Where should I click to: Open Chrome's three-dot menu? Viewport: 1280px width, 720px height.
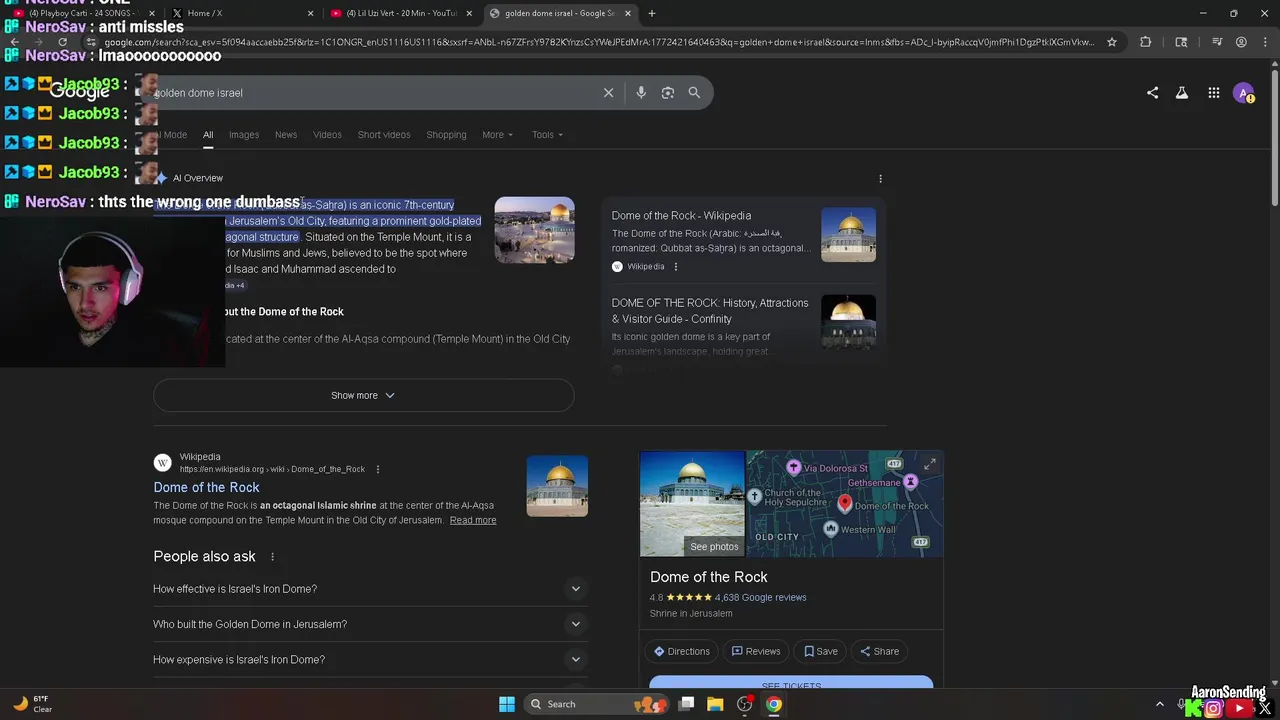[1264, 42]
